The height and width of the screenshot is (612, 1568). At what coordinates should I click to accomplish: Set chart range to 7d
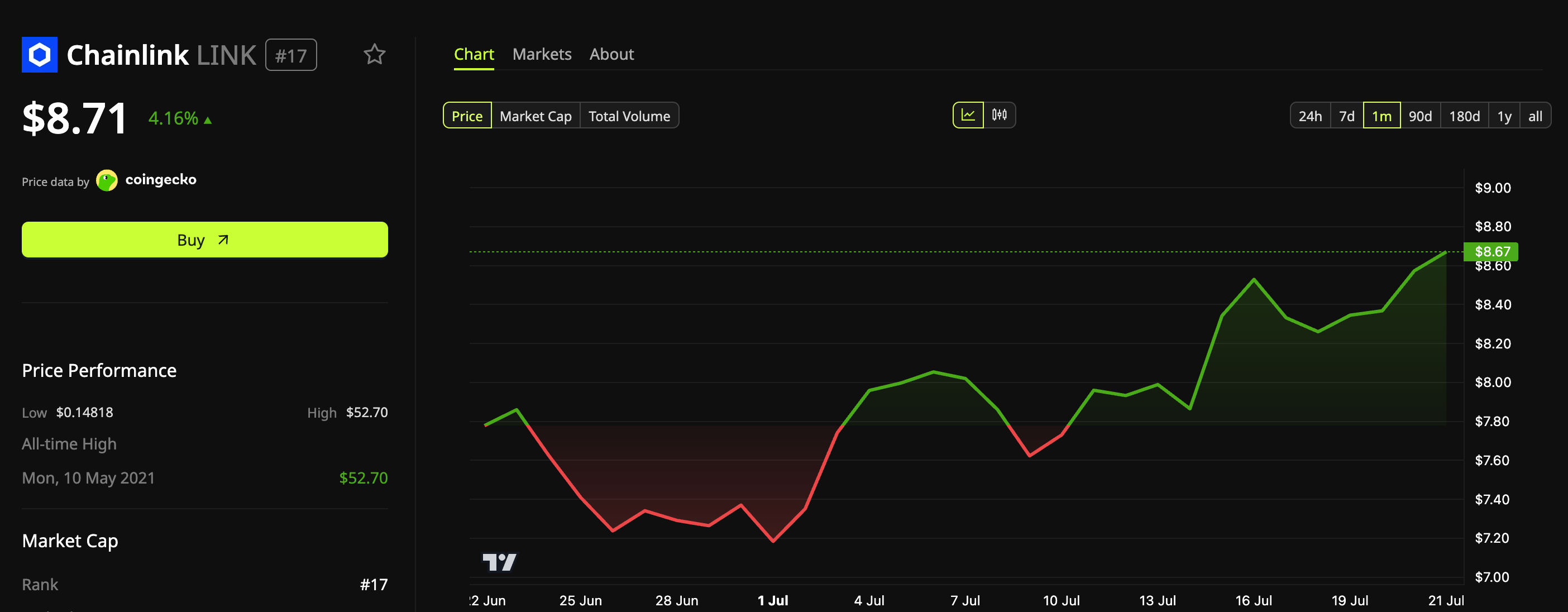coord(1346,116)
